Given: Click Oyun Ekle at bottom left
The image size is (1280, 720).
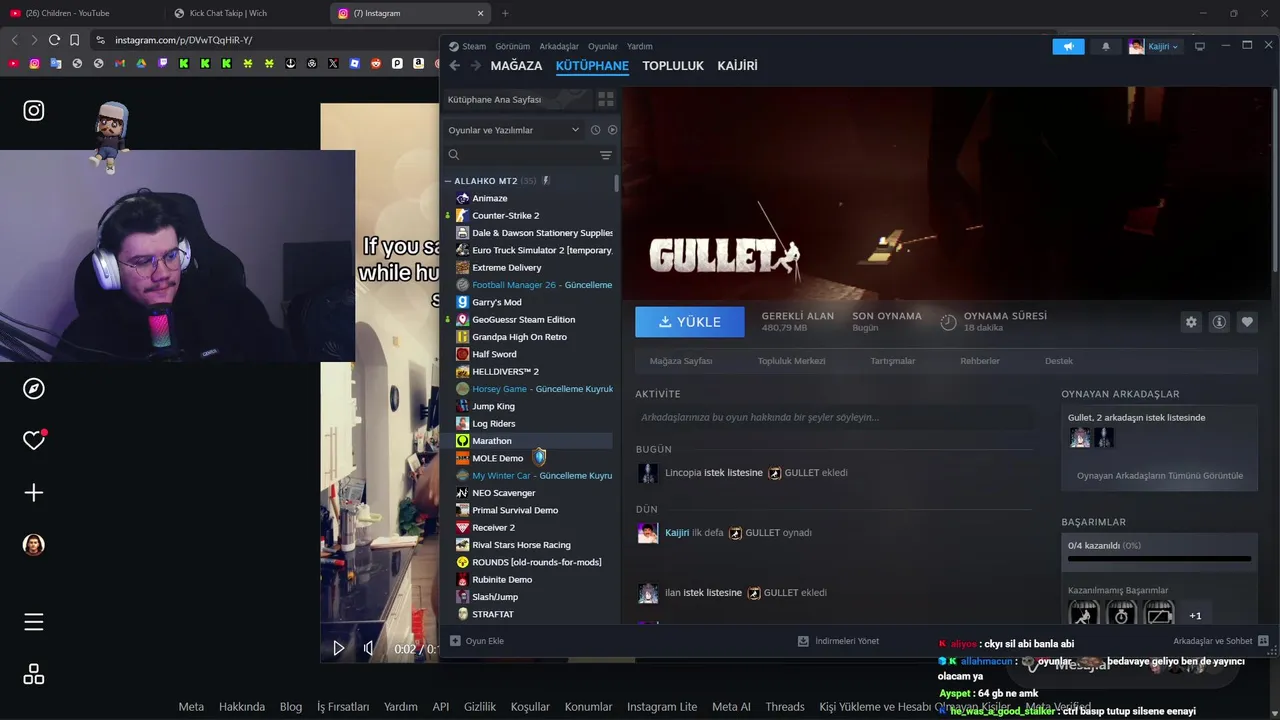Looking at the screenshot, I should 477,641.
